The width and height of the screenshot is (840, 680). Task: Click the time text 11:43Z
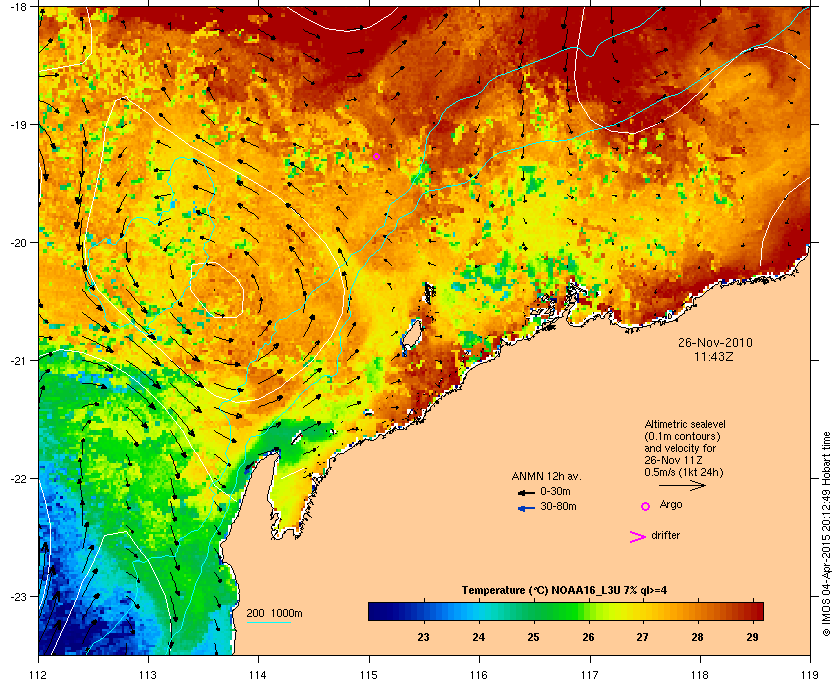pyautogui.click(x=714, y=356)
